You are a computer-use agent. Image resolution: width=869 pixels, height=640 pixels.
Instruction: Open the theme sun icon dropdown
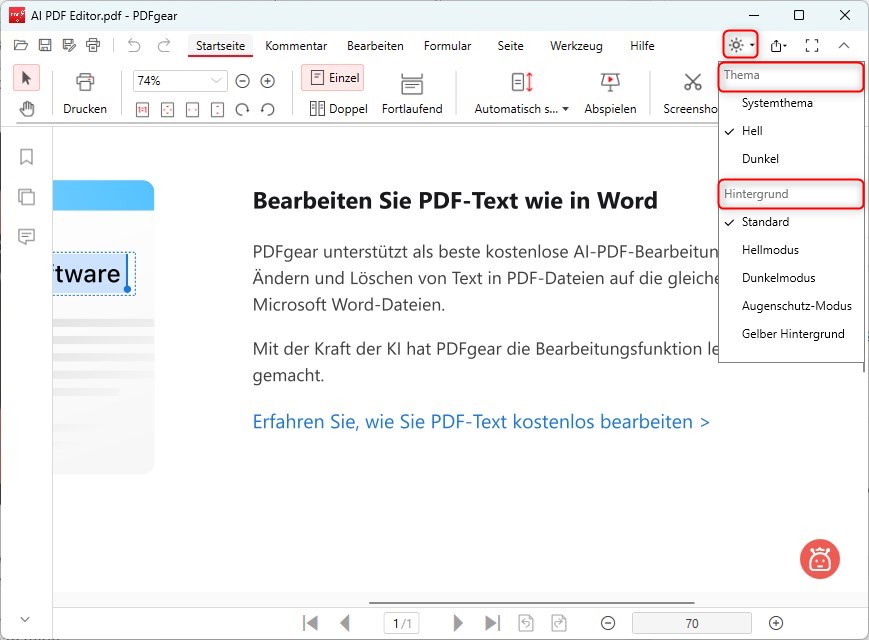[x=740, y=45]
